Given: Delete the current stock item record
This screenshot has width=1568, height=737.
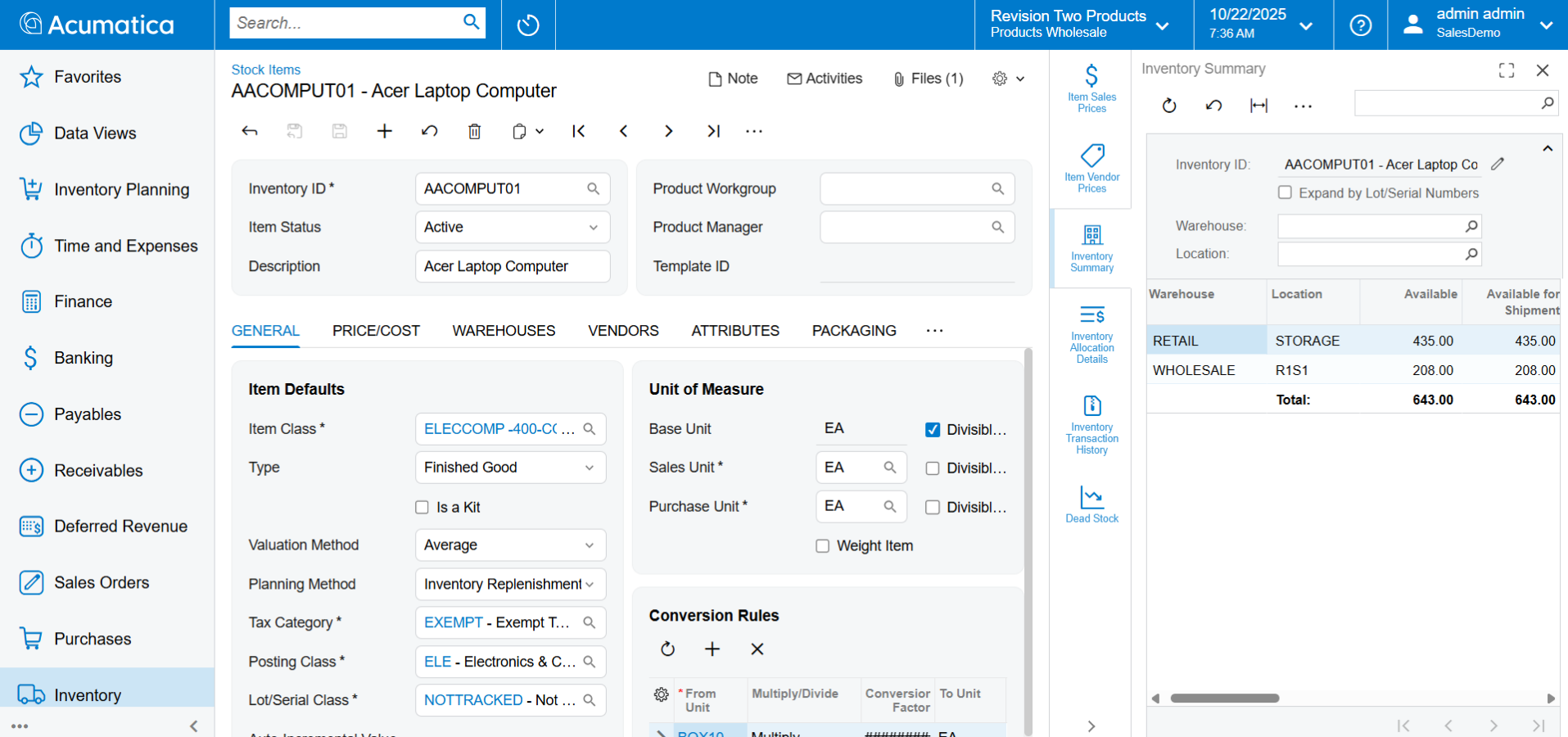Looking at the screenshot, I should pos(474,130).
